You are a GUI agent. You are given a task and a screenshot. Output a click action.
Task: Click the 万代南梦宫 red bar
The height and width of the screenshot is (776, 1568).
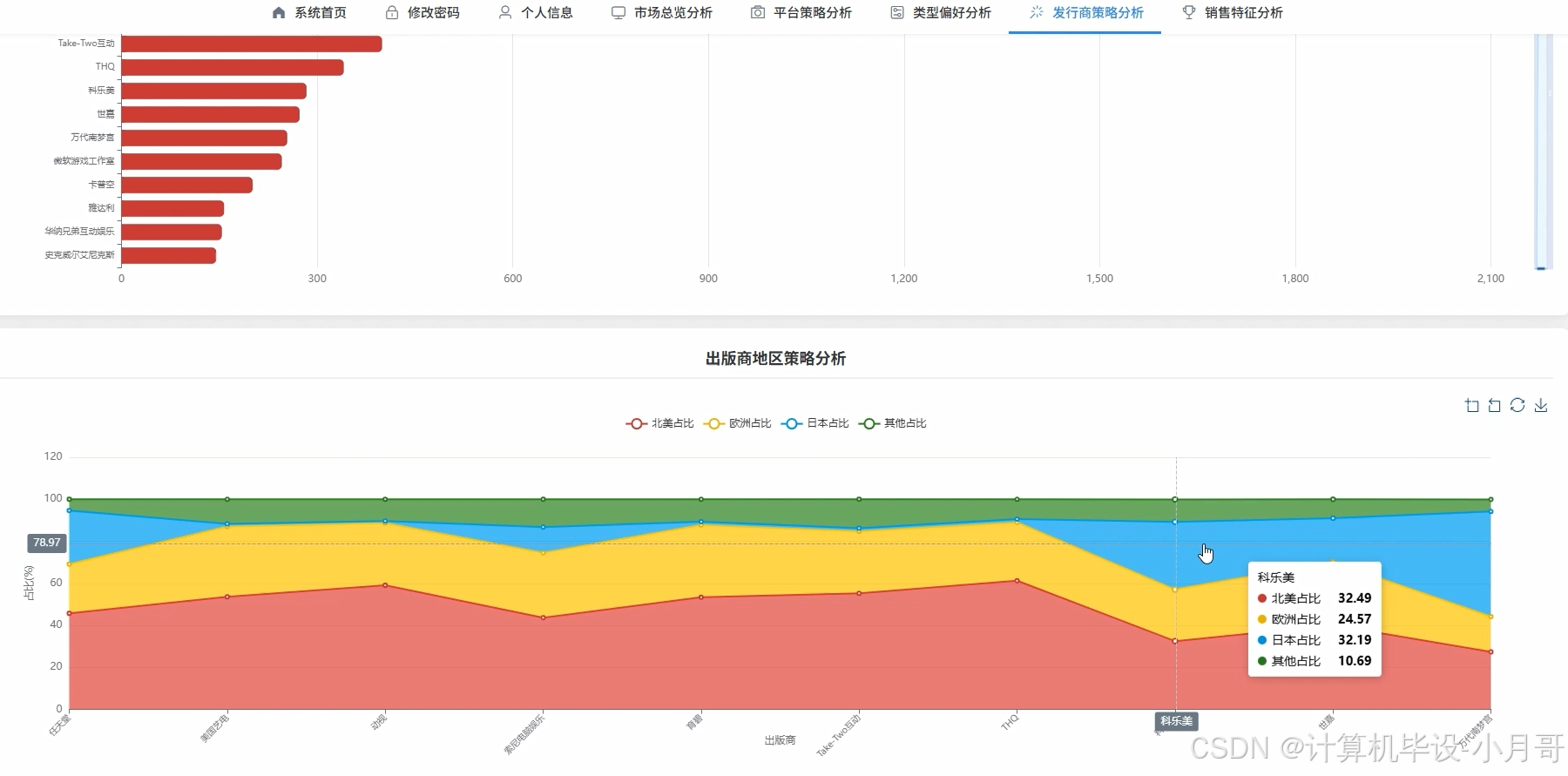205,138
